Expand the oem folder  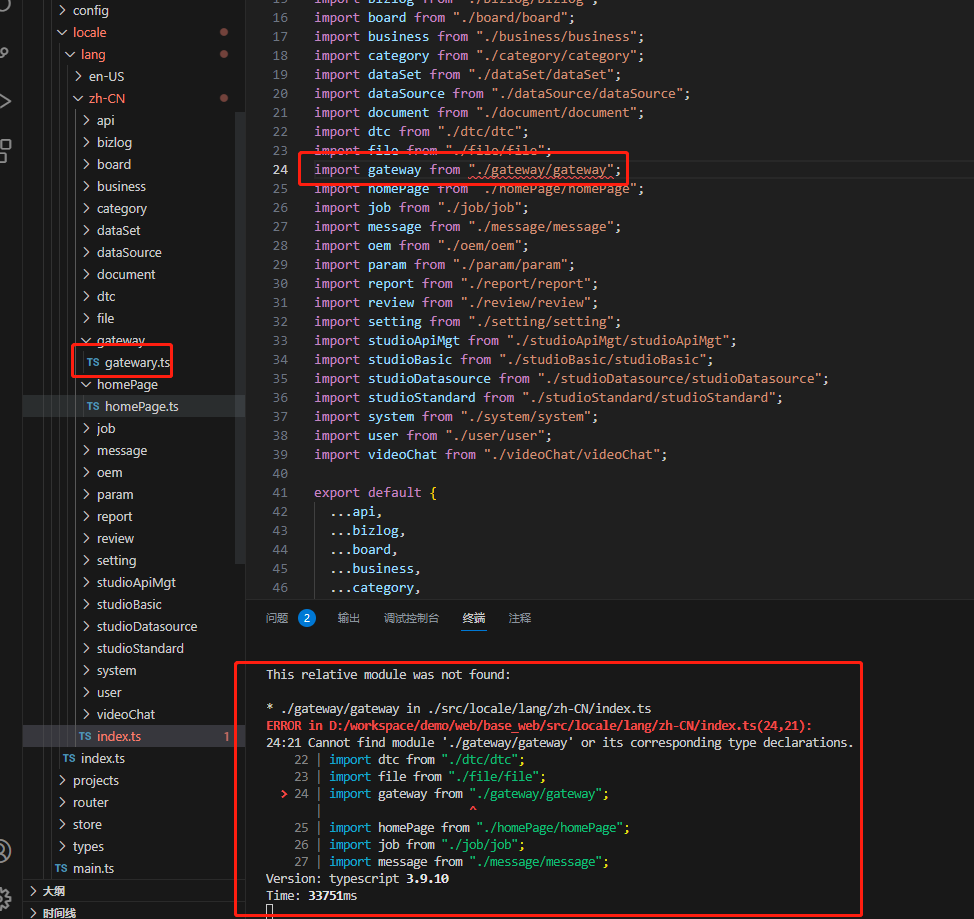(109, 472)
